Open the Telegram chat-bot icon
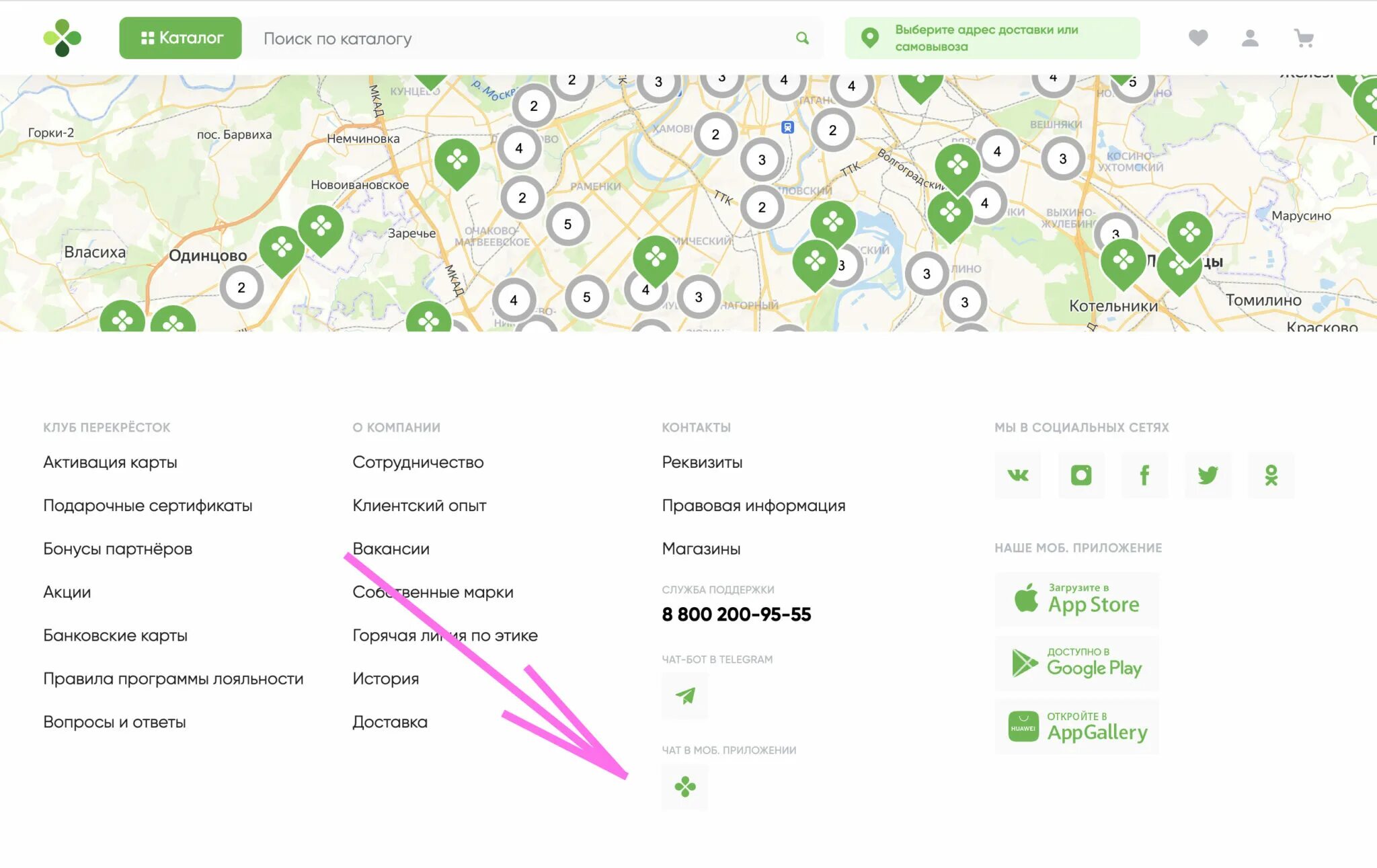The image size is (1377, 868). point(684,695)
